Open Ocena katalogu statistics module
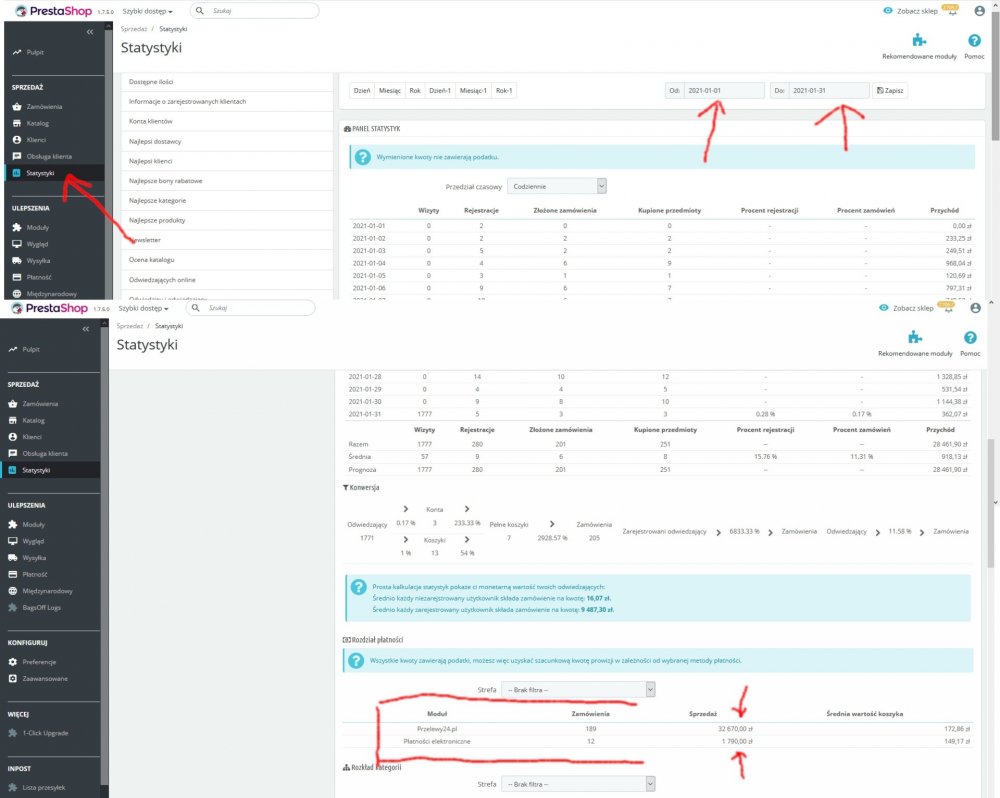Screen dimensions: 1000x798 pyautogui.click(x=227, y=260)
